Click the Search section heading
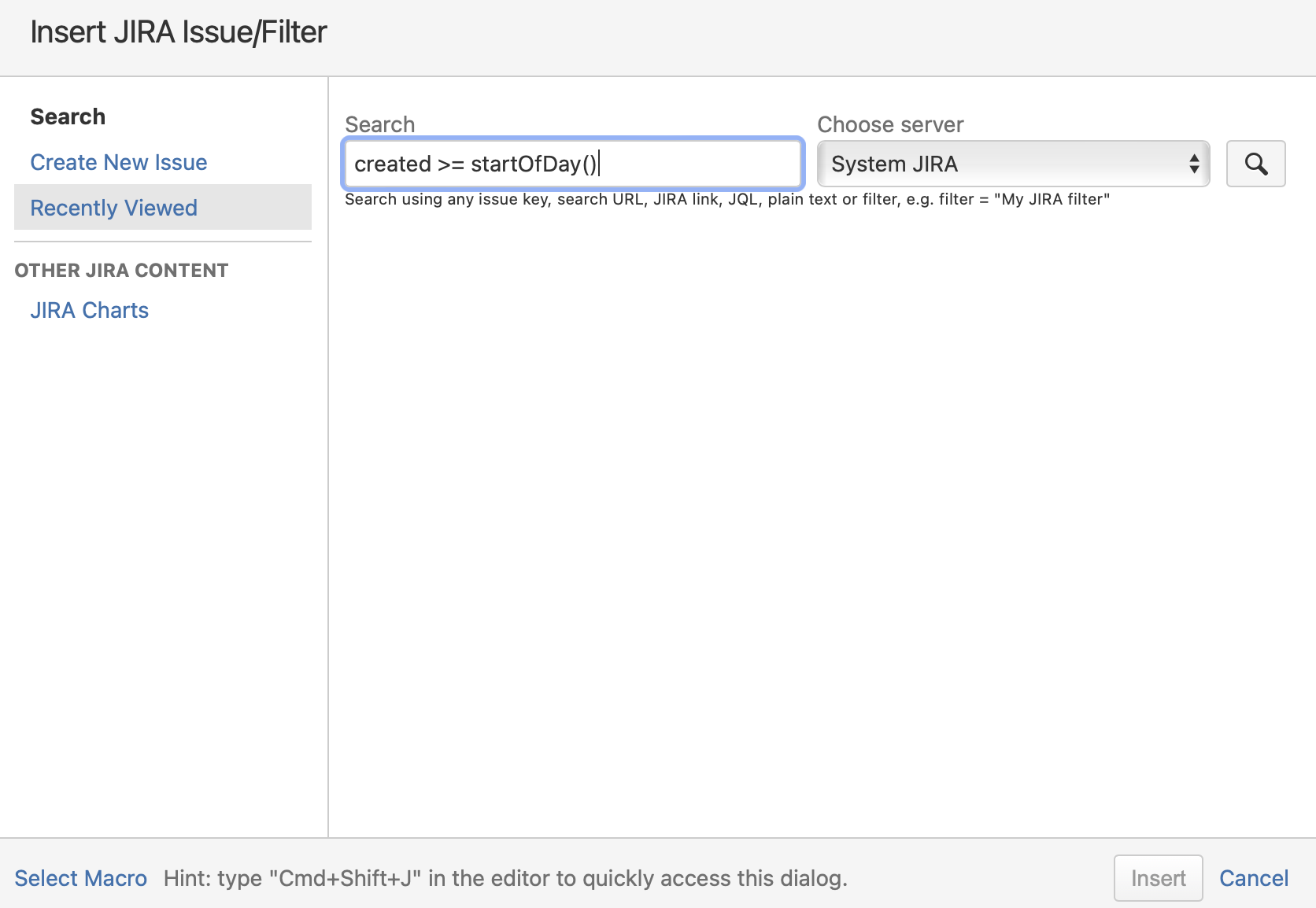The width and height of the screenshot is (1316, 908). (x=68, y=116)
